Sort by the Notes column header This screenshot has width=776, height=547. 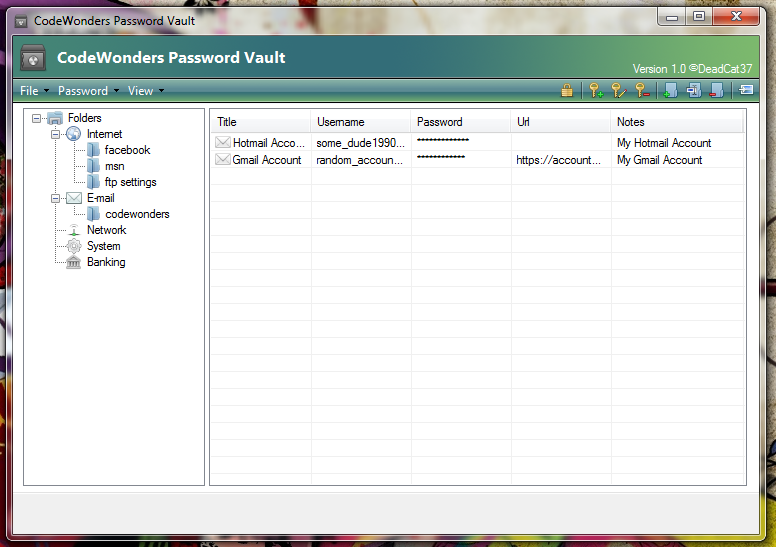pyautogui.click(x=678, y=122)
